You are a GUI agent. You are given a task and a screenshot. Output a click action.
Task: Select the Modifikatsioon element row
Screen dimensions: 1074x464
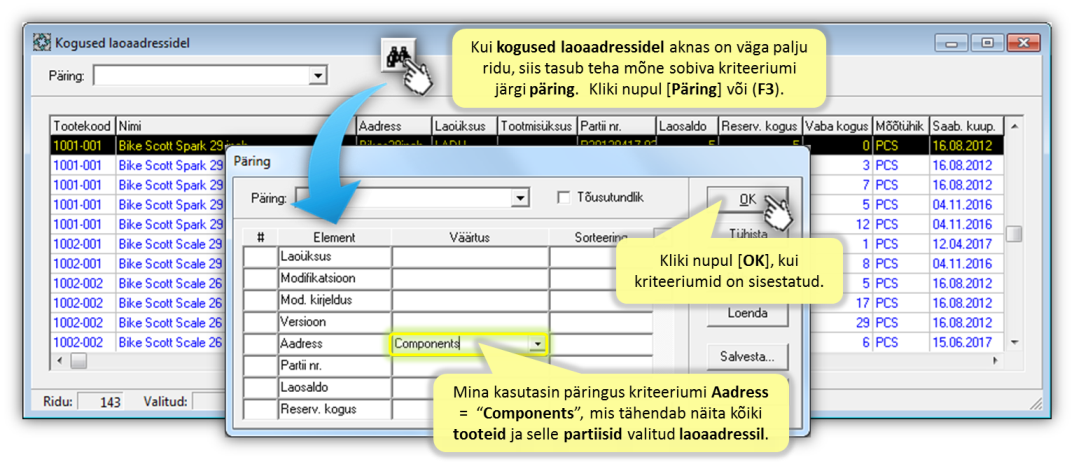point(334,279)
